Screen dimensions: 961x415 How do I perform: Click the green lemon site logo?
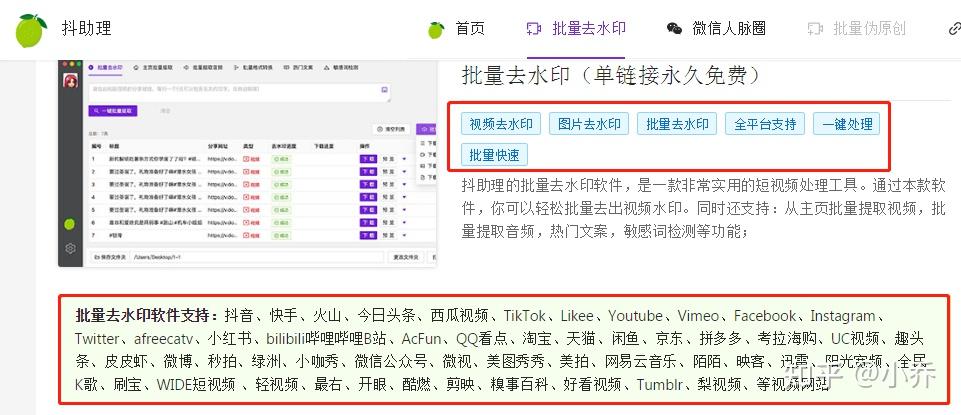click(31, 29)
